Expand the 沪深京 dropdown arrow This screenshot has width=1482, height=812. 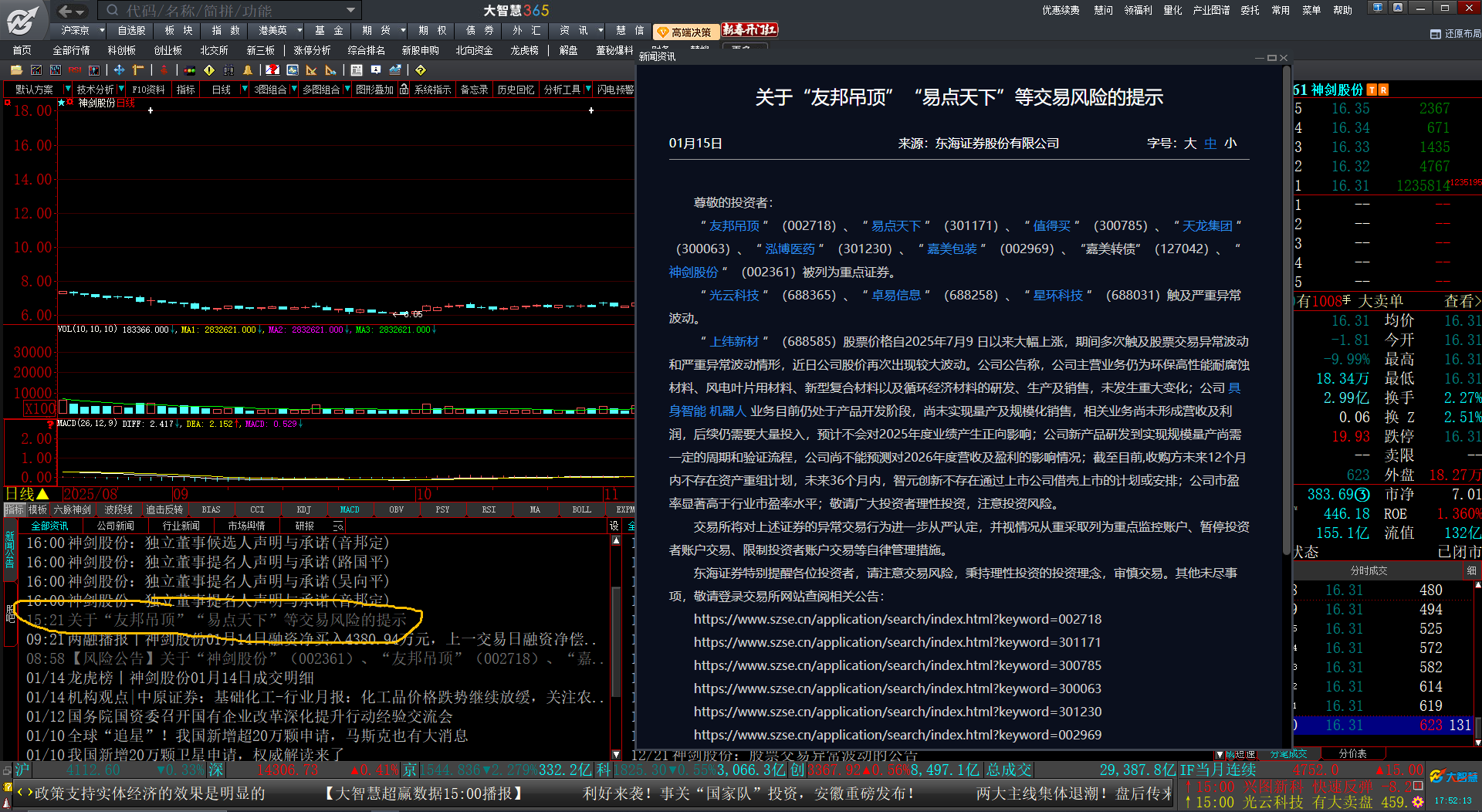pyautogui.click(x=101, y=31)
